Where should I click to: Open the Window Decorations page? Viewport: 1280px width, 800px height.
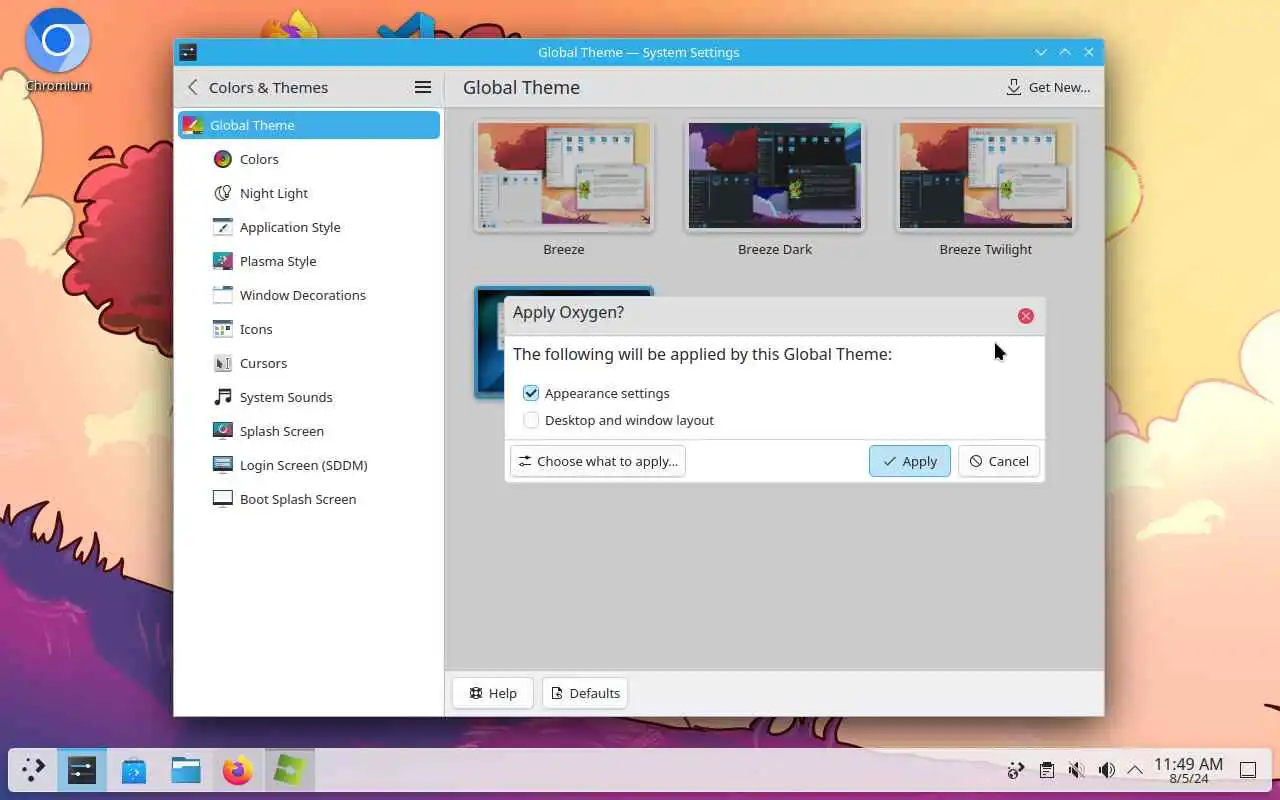coord(309,295)
